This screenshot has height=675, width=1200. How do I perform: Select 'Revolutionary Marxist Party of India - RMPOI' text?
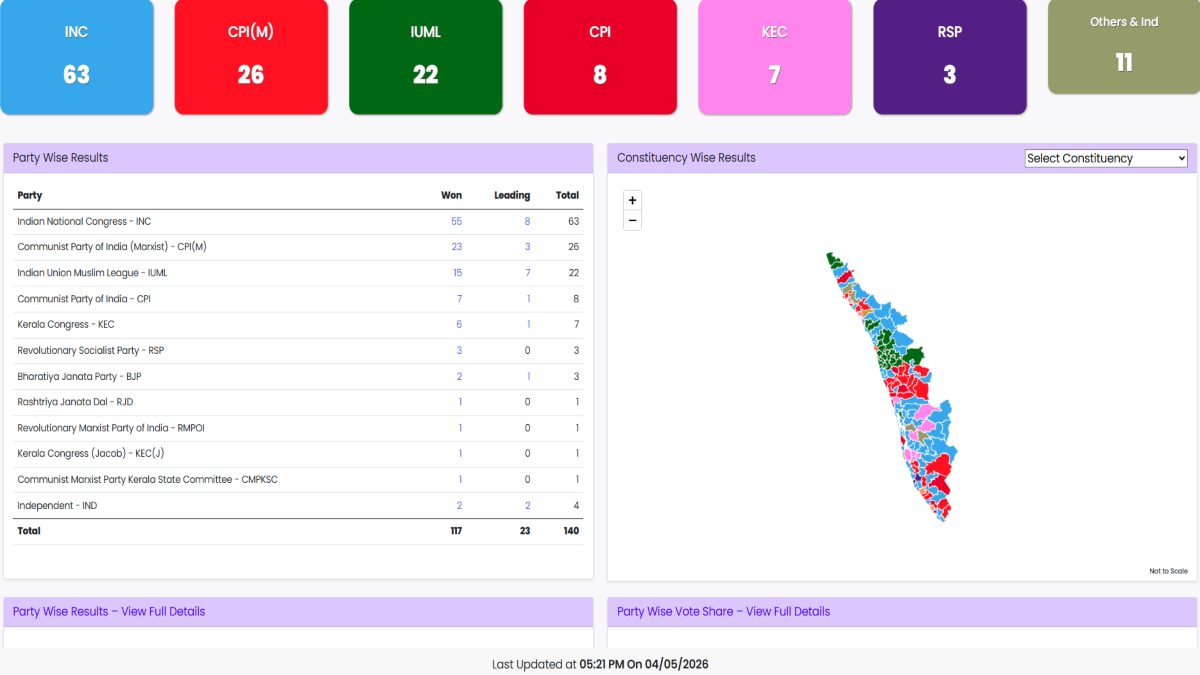pos(111,428)
